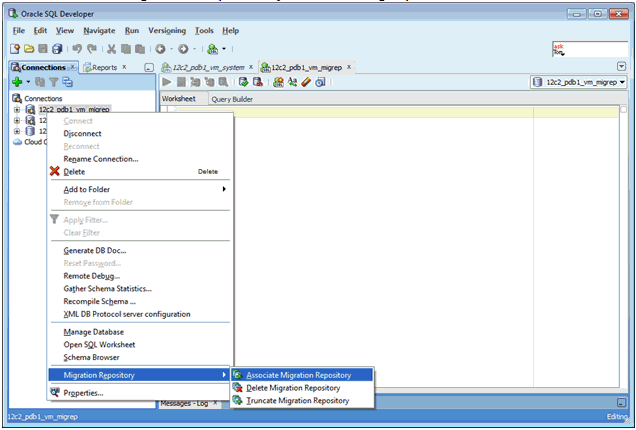
Task: Click Associate Migration Repository submenu item
Action: (x=302, y=375)
